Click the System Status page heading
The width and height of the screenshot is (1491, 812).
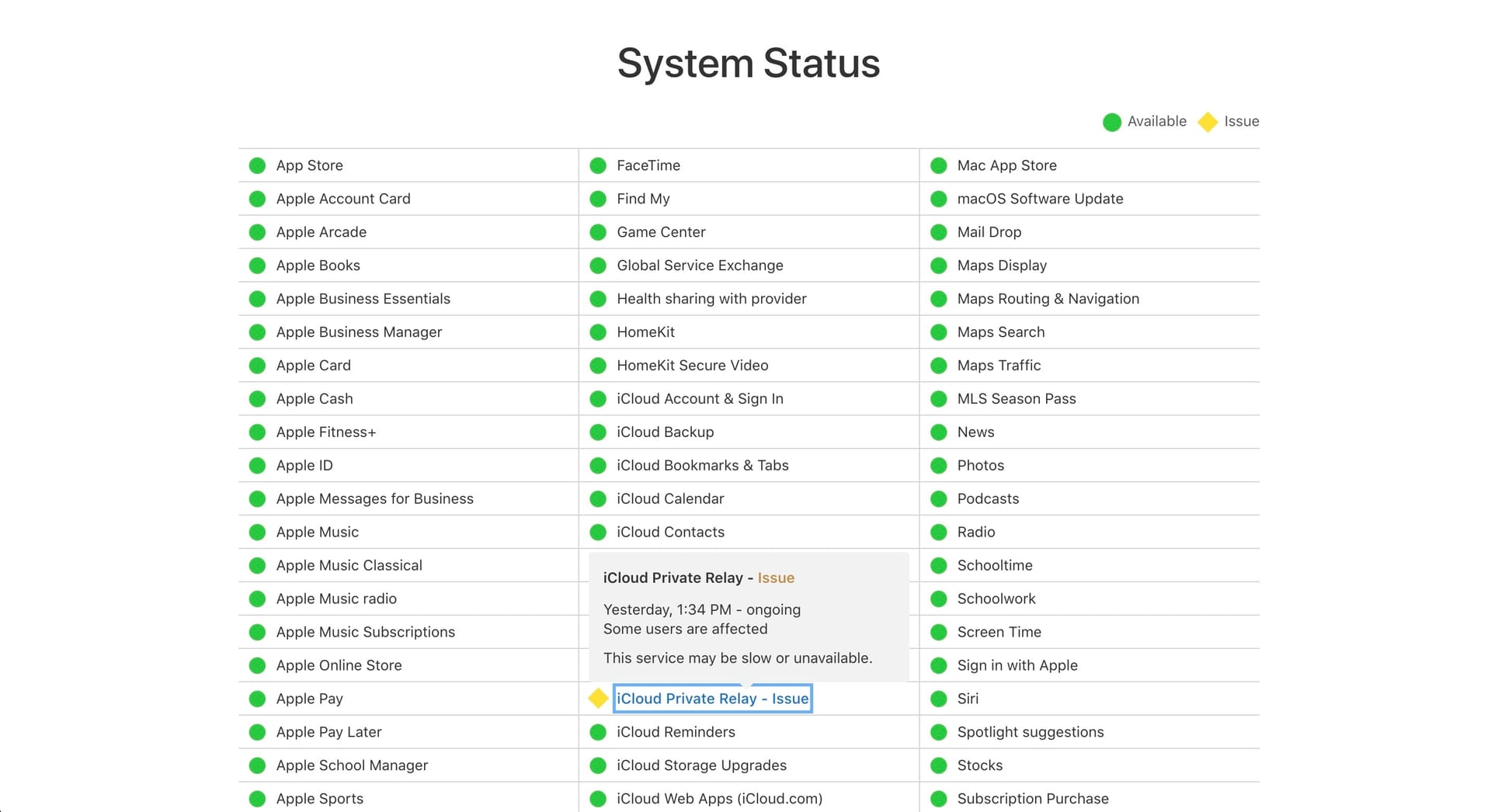pyautogui.click(x=749, y=63)
